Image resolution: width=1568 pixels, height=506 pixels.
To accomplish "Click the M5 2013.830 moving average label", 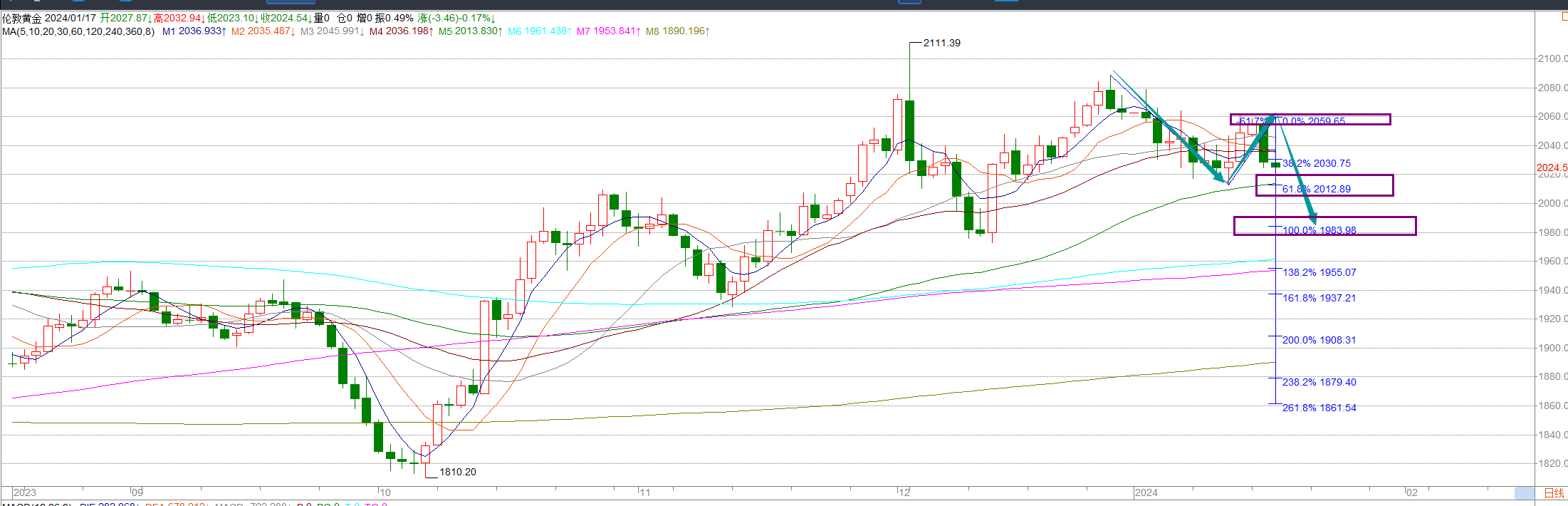I will tap(470, 31).
